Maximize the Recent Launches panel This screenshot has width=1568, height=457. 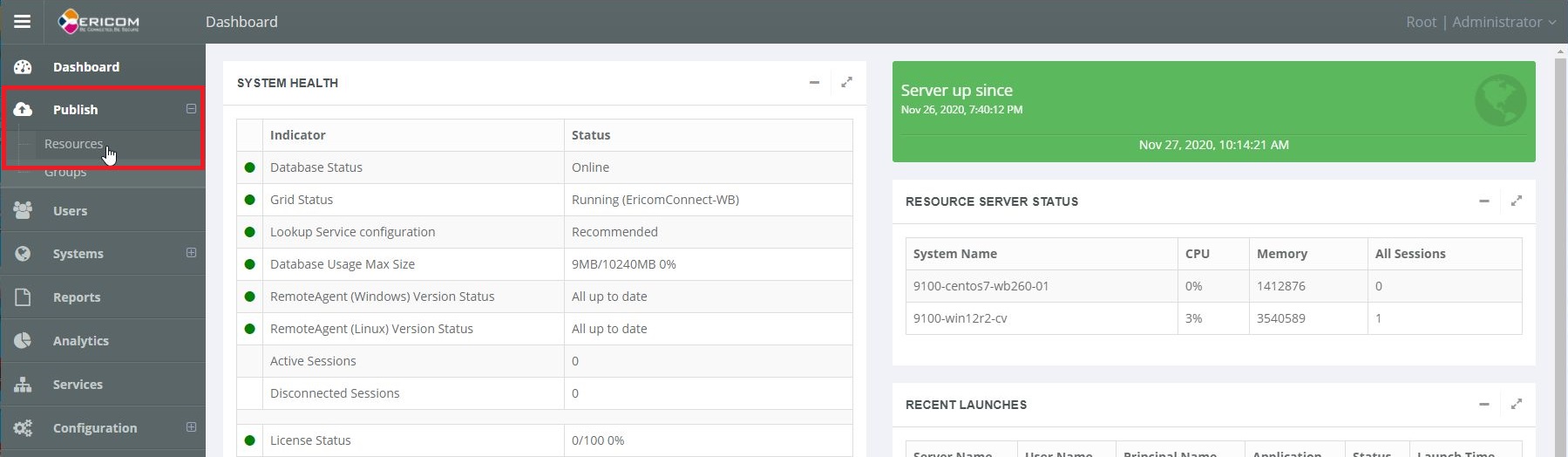[1517, 404]
